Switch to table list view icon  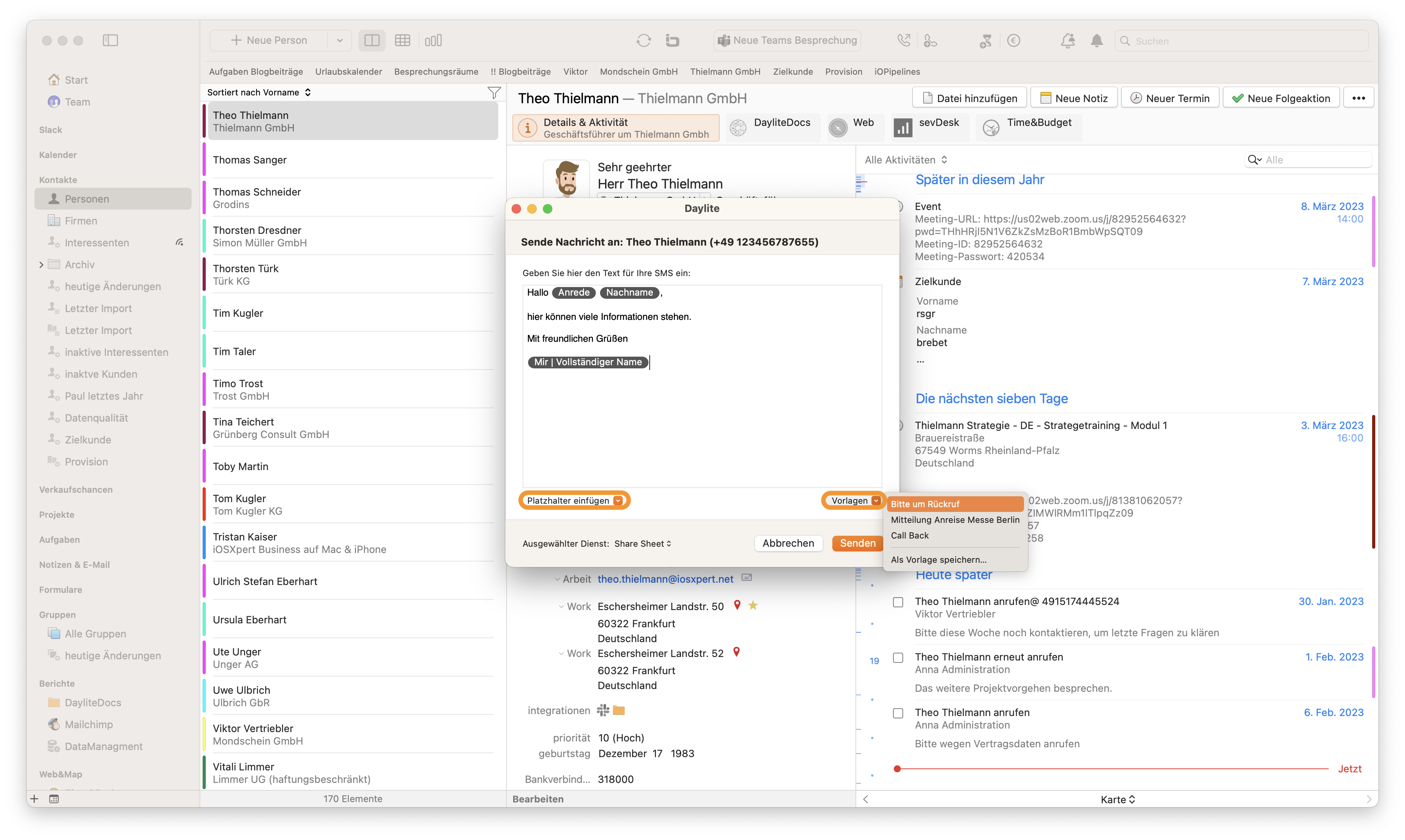pos(402,40)
